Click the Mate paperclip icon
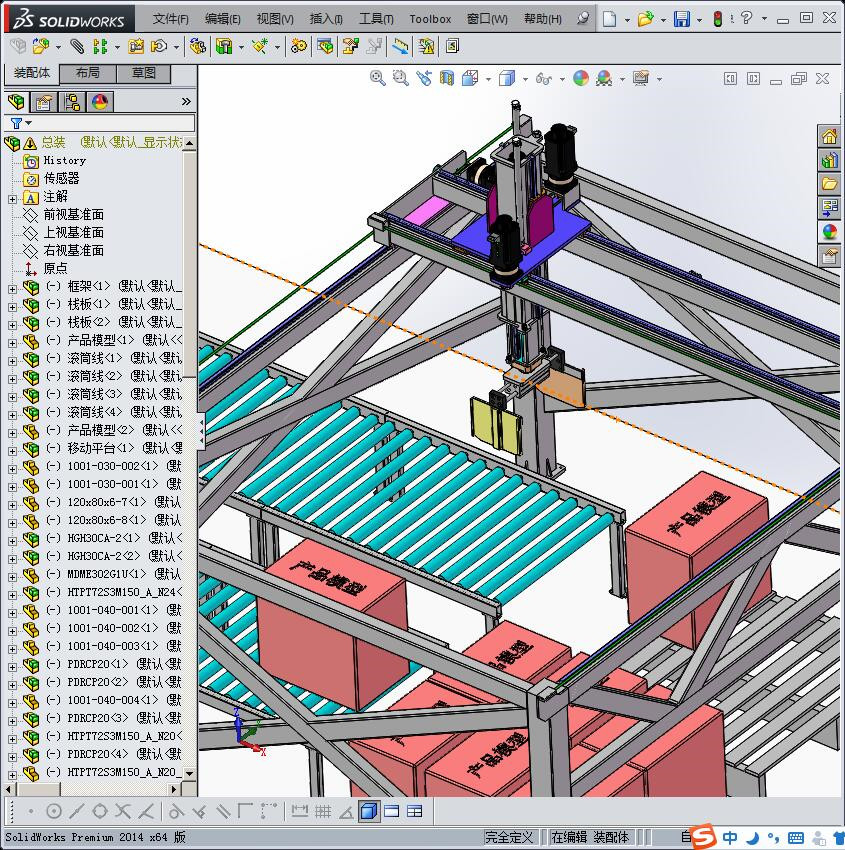The image size is (845, 850). [x=77, y=47]
